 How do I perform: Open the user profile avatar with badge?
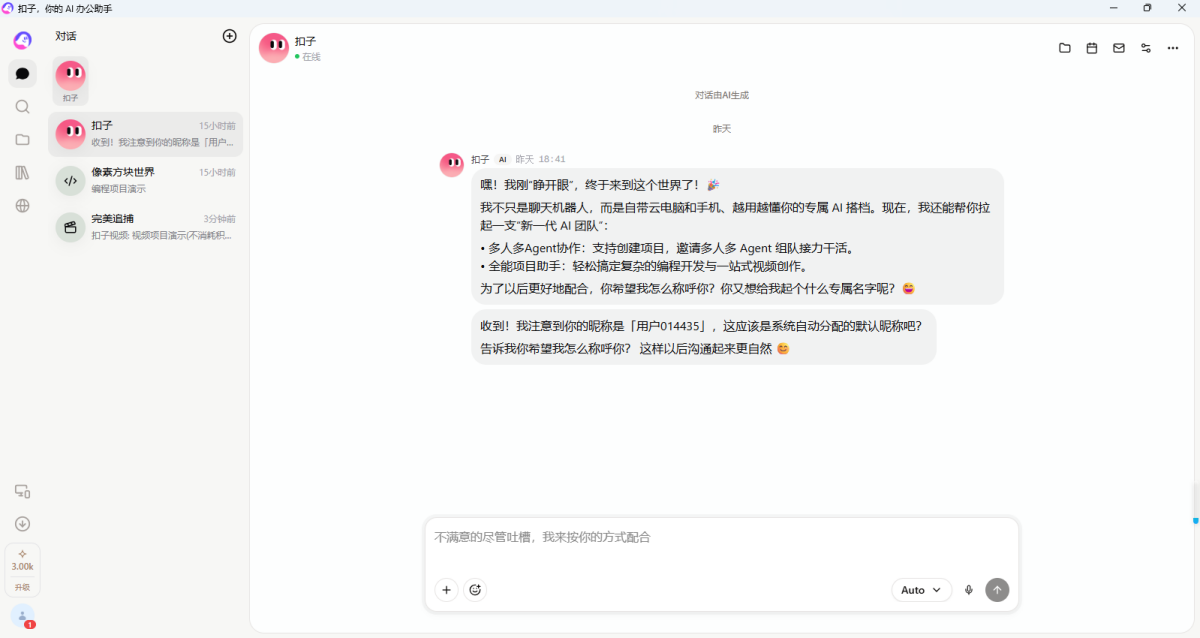[x=22, y=616]
